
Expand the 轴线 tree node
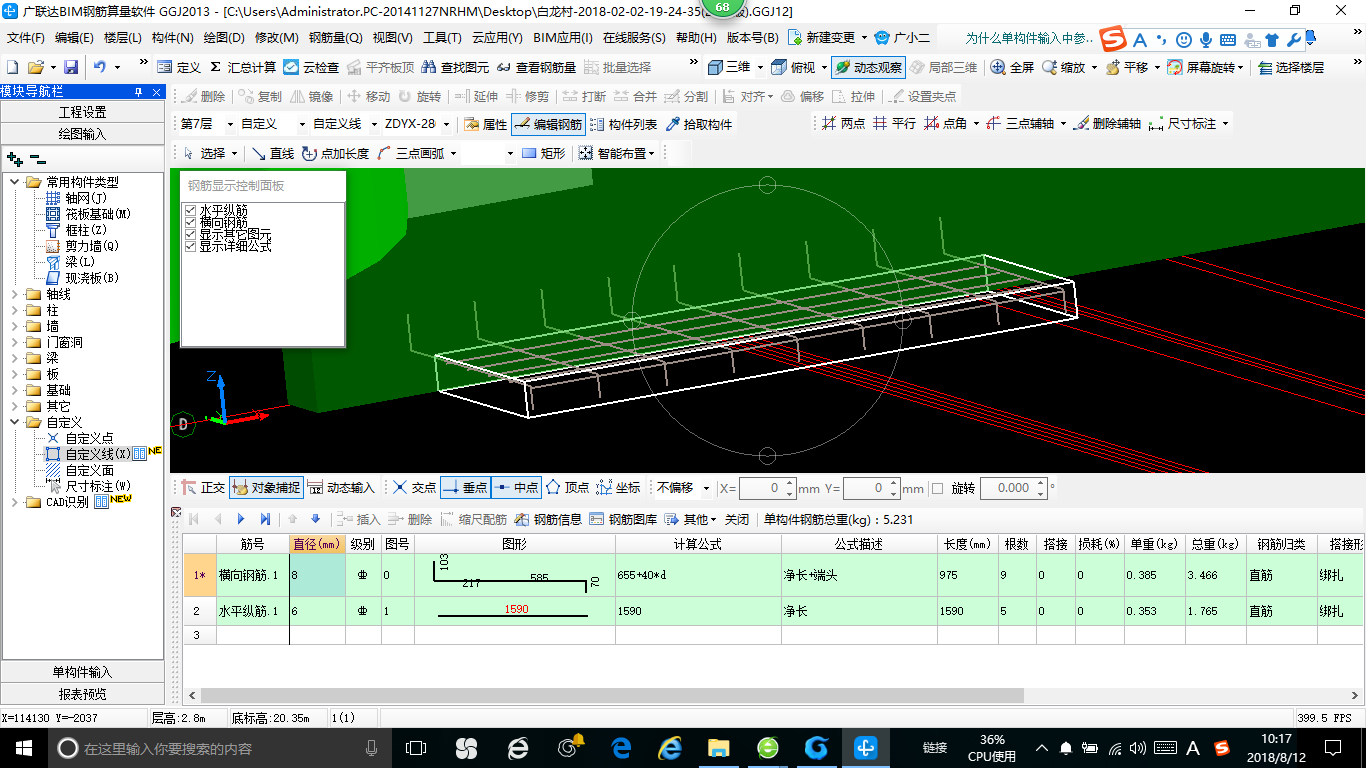[x=15, y=294]
